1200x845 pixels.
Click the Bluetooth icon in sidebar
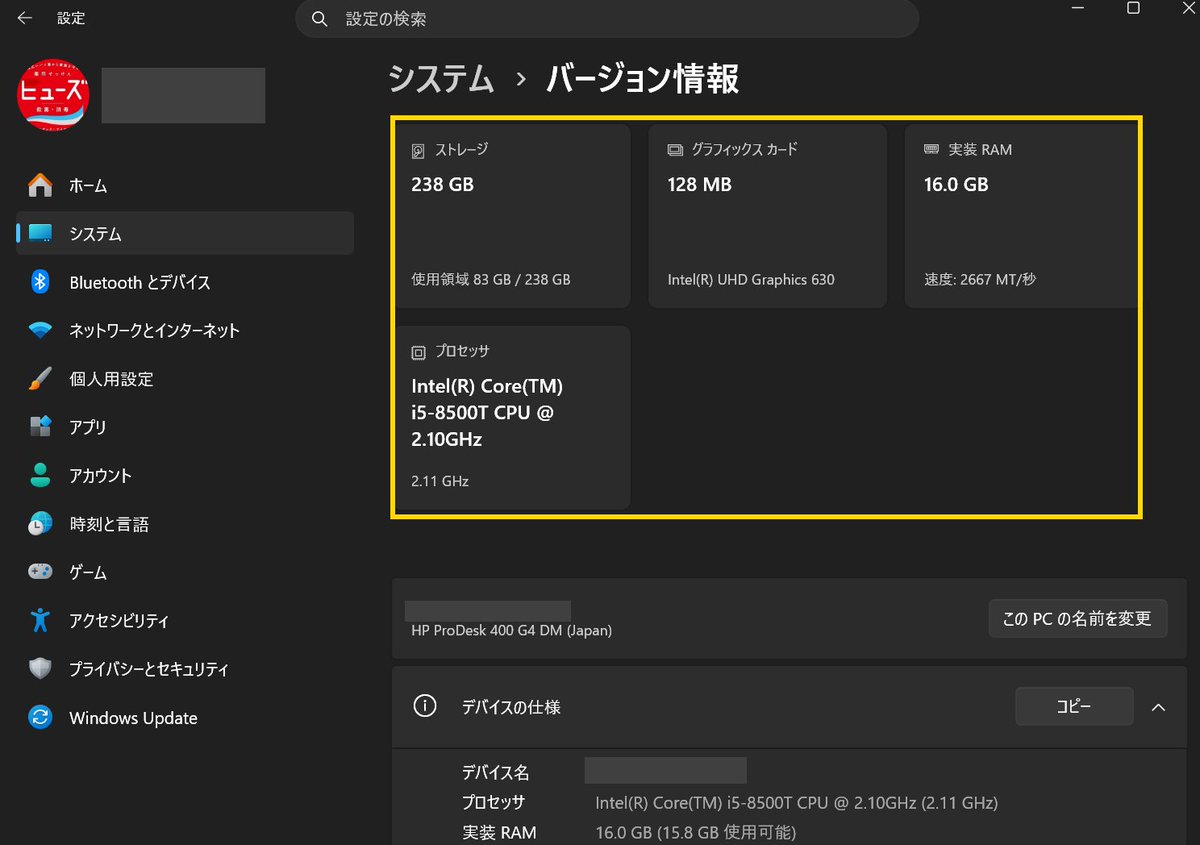(40, 282)
